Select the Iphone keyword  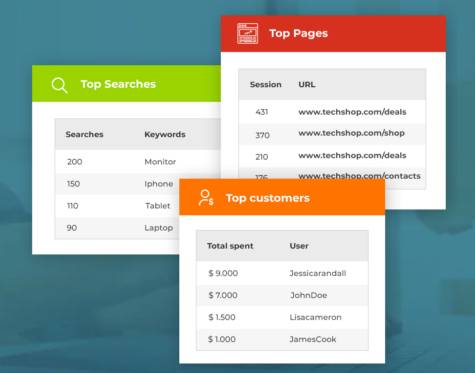[x=159, y=184]
